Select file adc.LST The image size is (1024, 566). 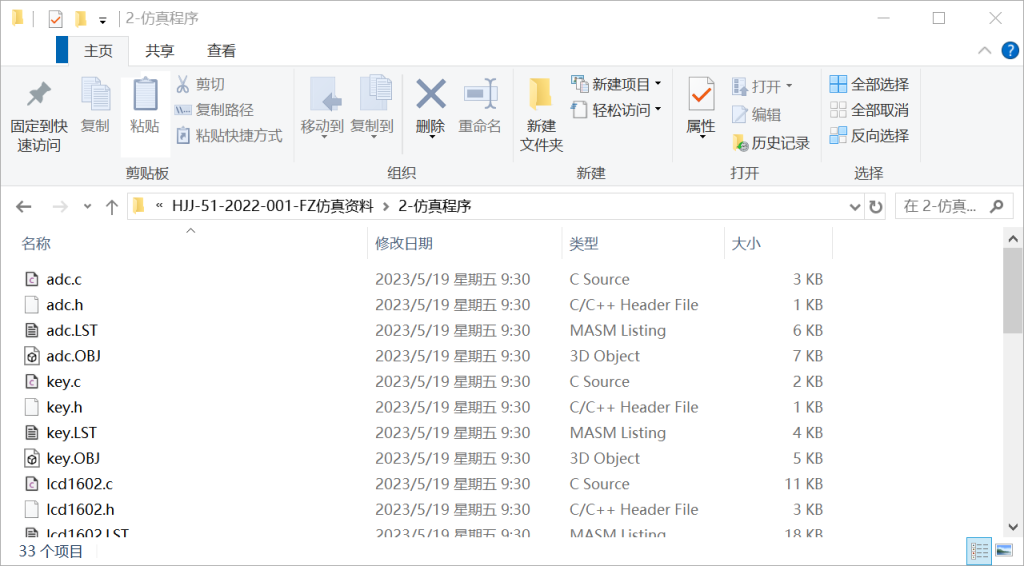coord(71,330)
